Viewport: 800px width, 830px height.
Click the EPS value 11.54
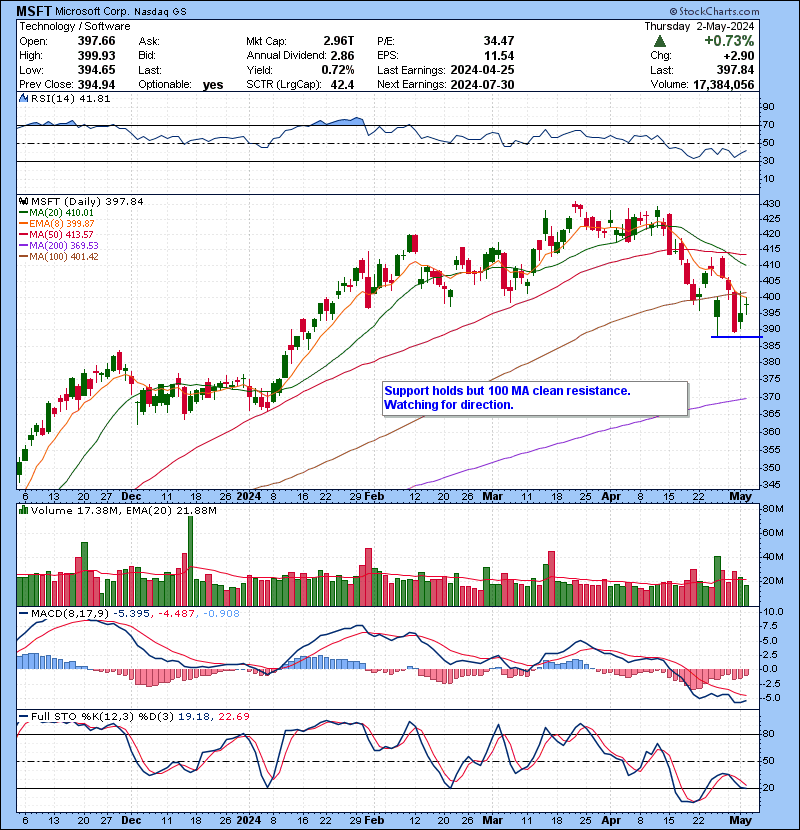[499, 56]
